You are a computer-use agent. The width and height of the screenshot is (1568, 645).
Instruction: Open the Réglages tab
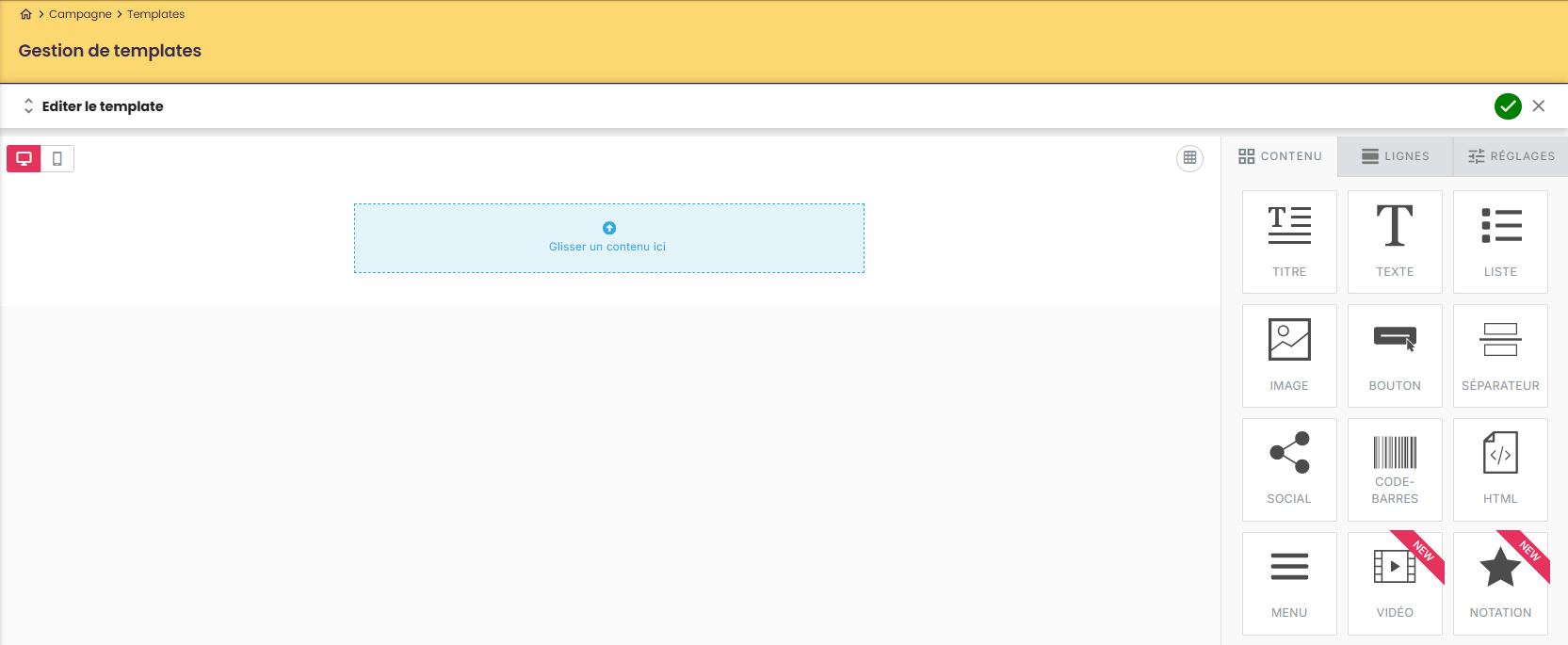pyautogui.click(x=1511, y=156)
